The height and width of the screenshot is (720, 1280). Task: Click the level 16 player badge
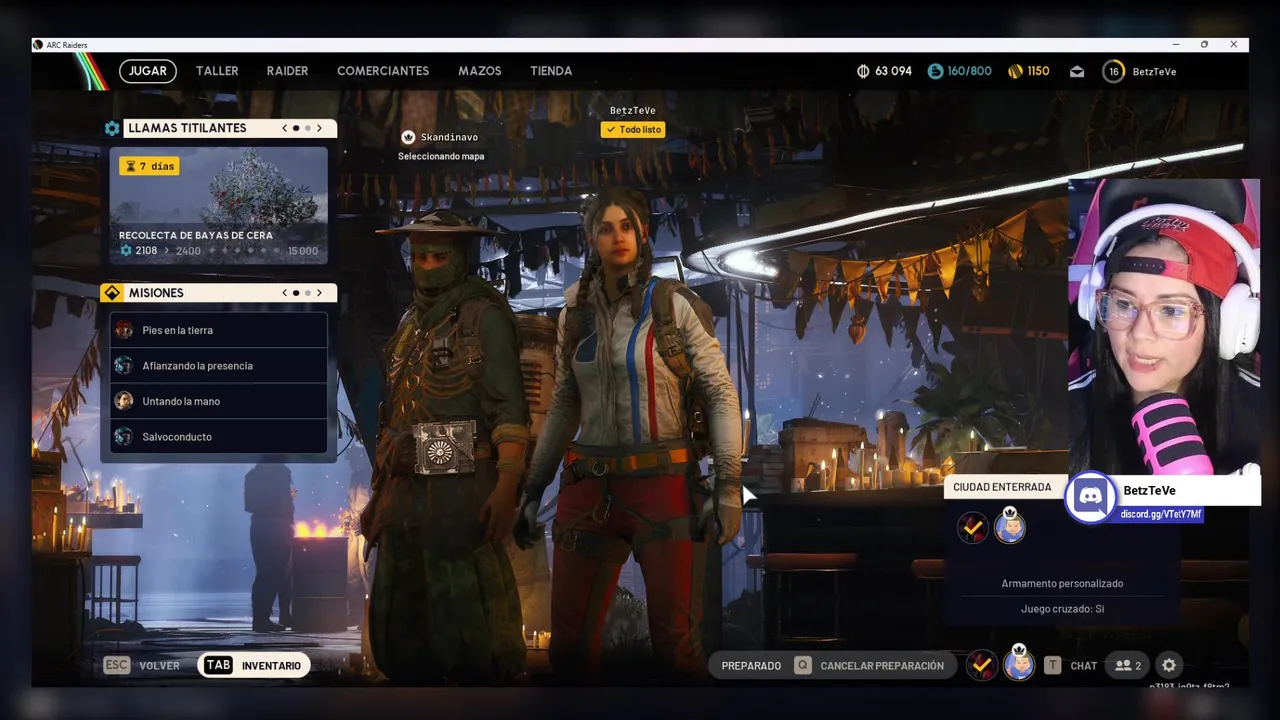(x=1113, y=71)
